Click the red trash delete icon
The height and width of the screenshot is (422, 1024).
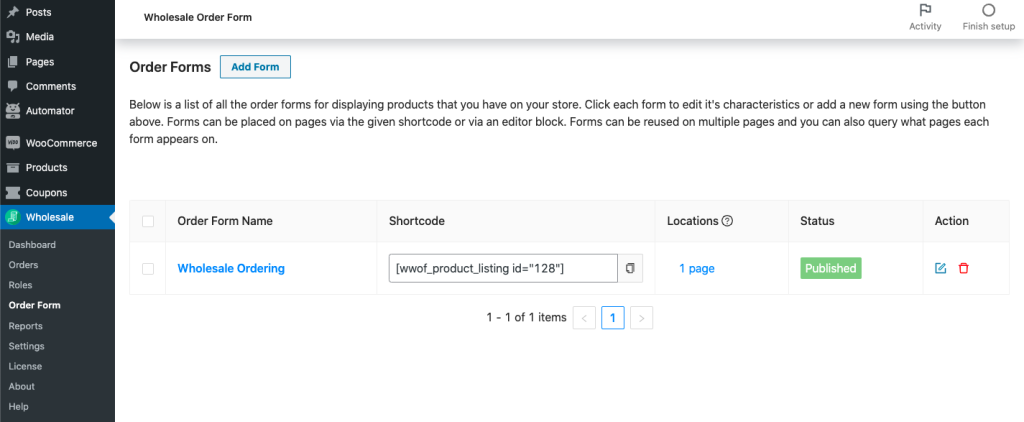(x=963, y=268)
